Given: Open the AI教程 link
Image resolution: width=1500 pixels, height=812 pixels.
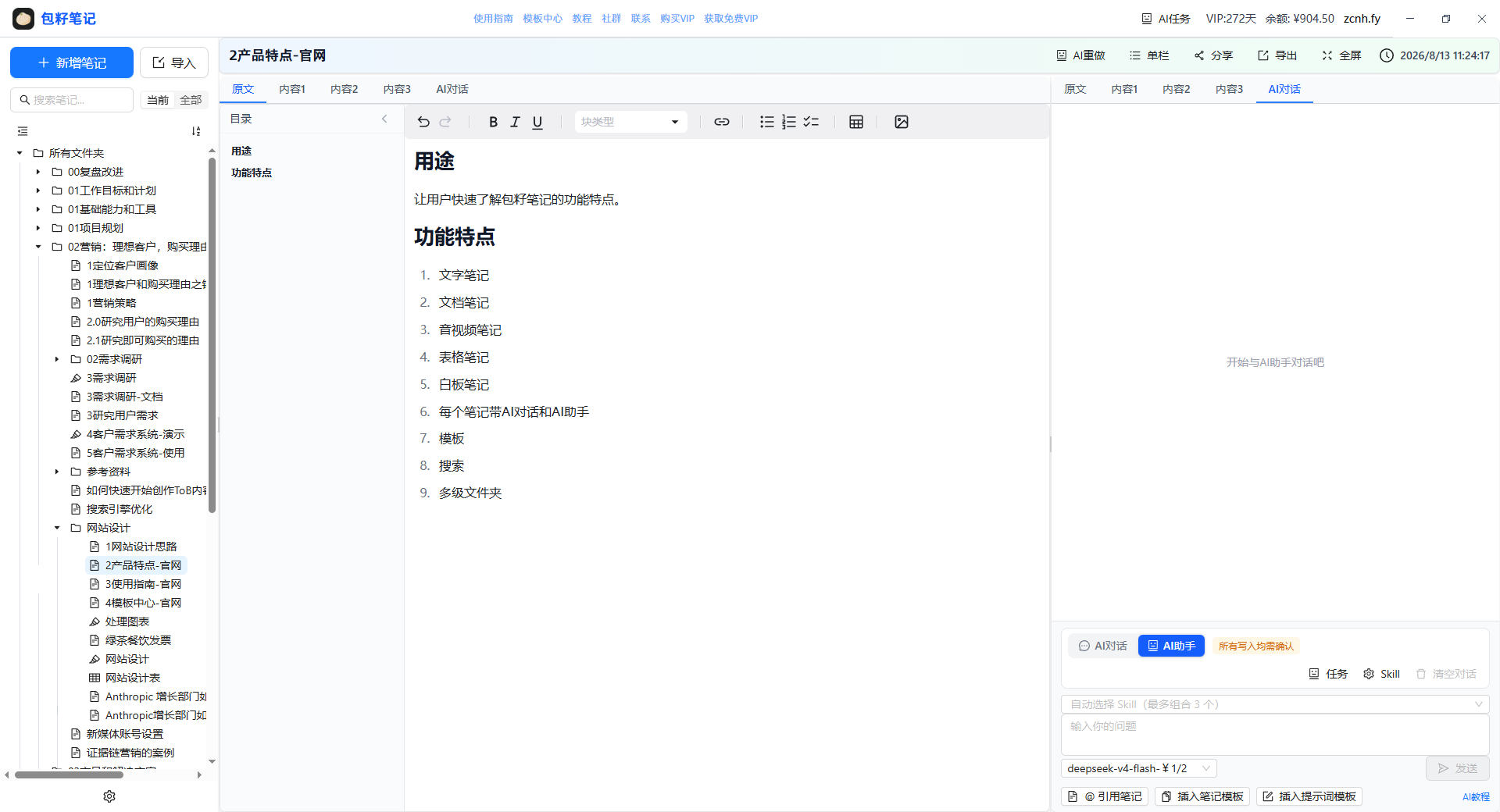Looking at the screenshot, I should pos(1476,797).
